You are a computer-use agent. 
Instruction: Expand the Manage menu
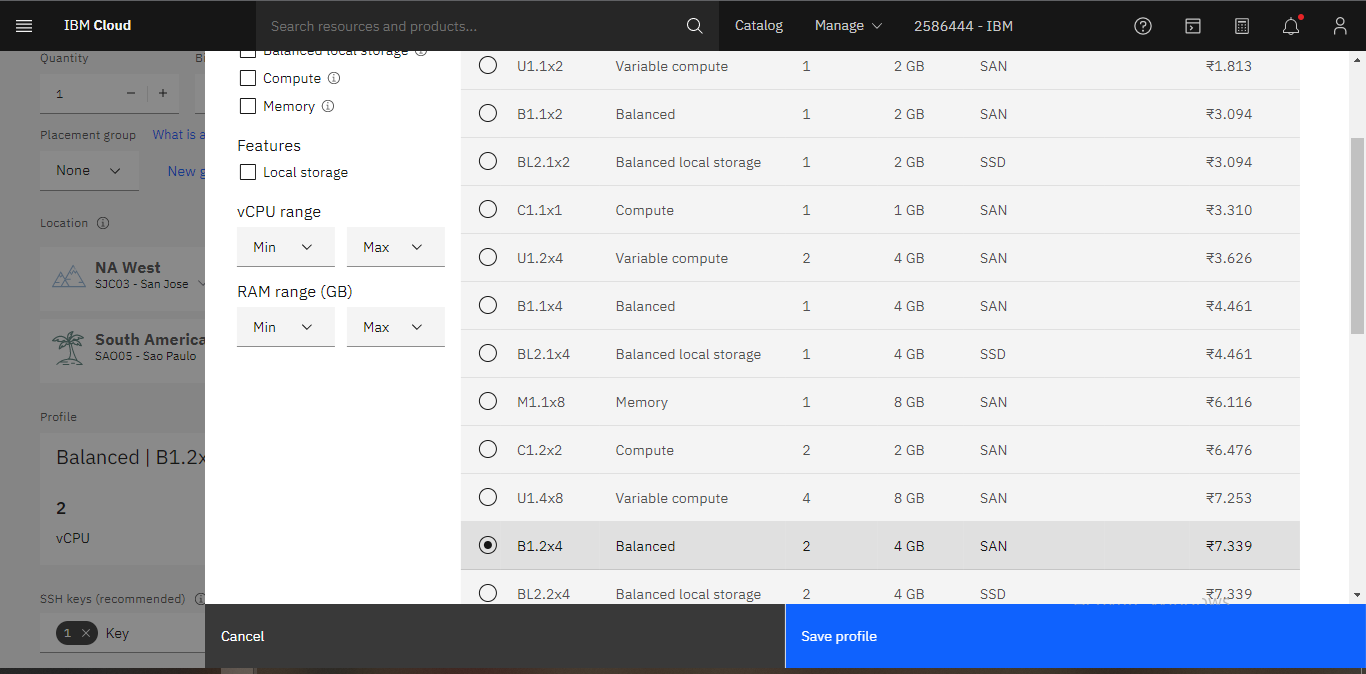point(848,26)
